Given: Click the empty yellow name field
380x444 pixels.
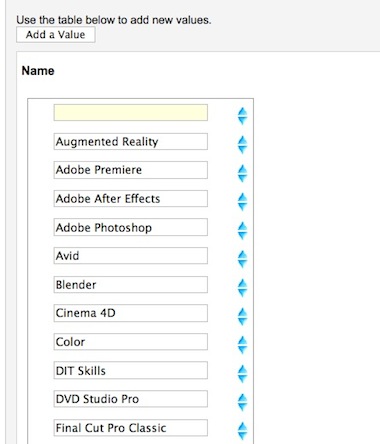Looking at the screenshot, I should tap(131, 112).
